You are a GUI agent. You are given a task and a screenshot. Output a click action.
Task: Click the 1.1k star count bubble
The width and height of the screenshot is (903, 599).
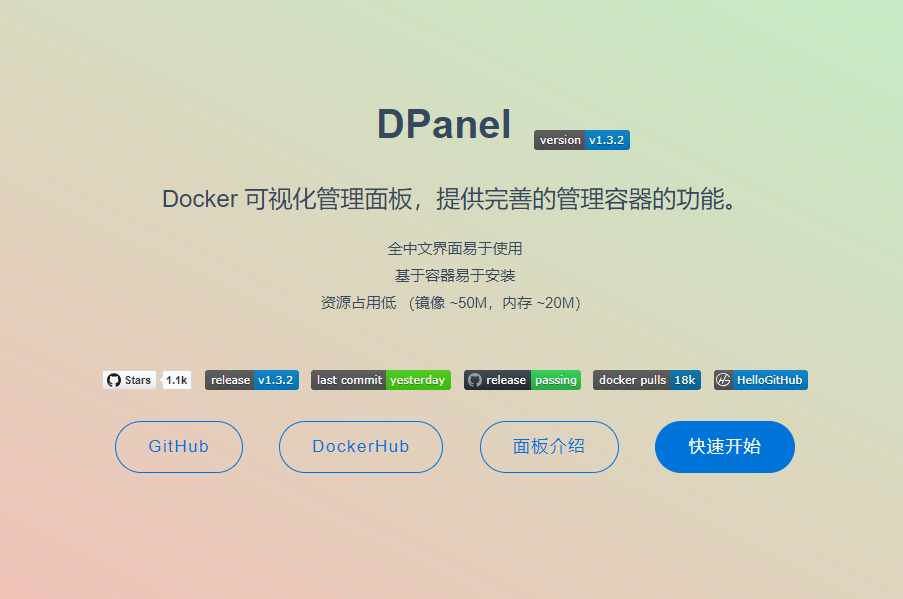[177, 380]
